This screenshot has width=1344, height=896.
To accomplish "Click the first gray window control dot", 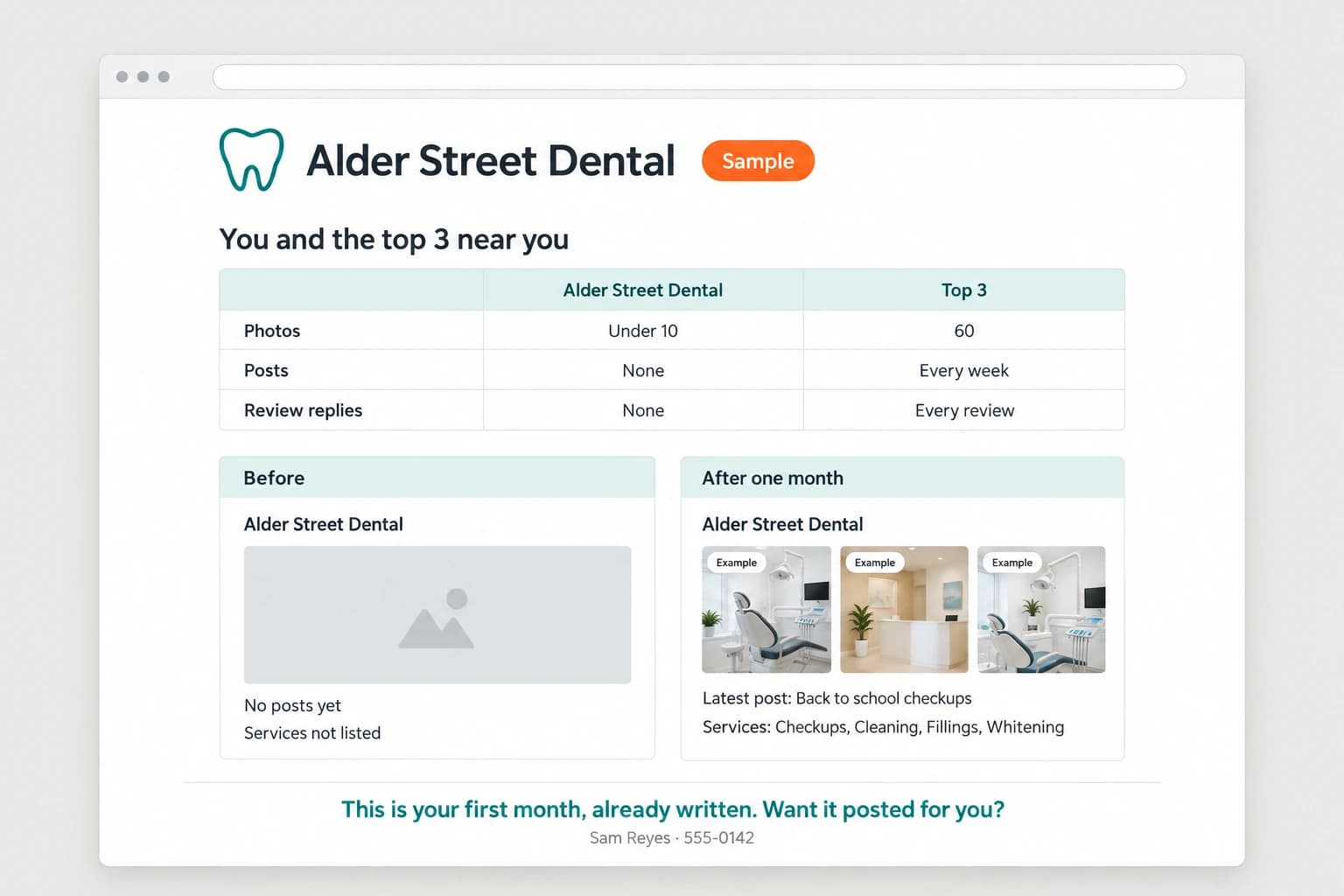I will pos(122,77).
